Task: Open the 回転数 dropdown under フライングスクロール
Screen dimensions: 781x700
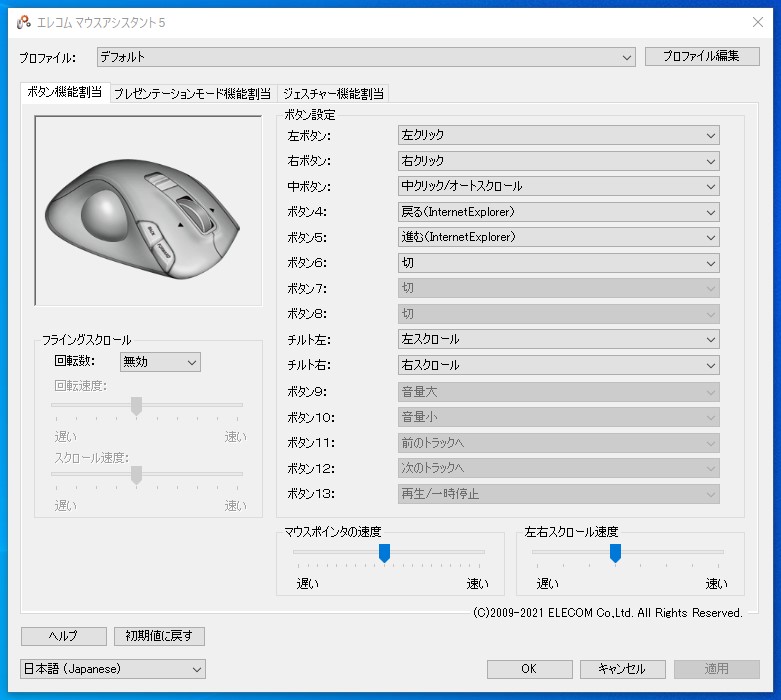Action: click(x=160, y=362)
